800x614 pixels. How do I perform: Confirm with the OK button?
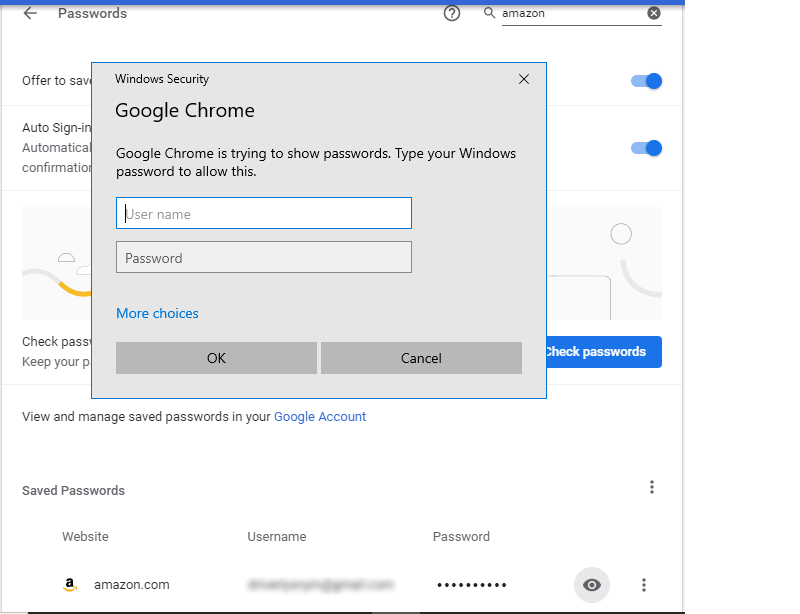click(x=216, y=358)
